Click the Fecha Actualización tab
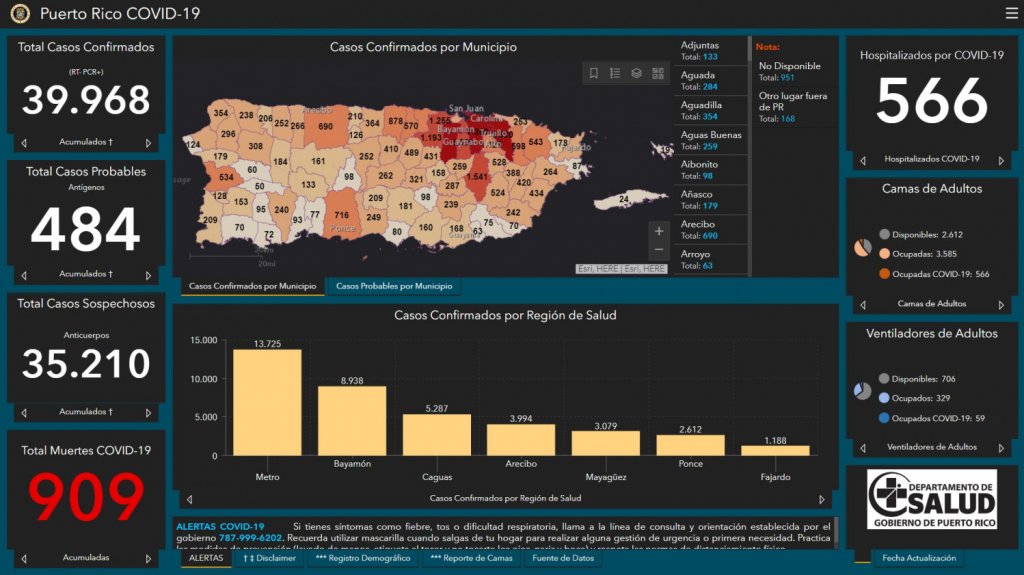The width and height of the screenshot is (1024, 575). coord(918,559)
